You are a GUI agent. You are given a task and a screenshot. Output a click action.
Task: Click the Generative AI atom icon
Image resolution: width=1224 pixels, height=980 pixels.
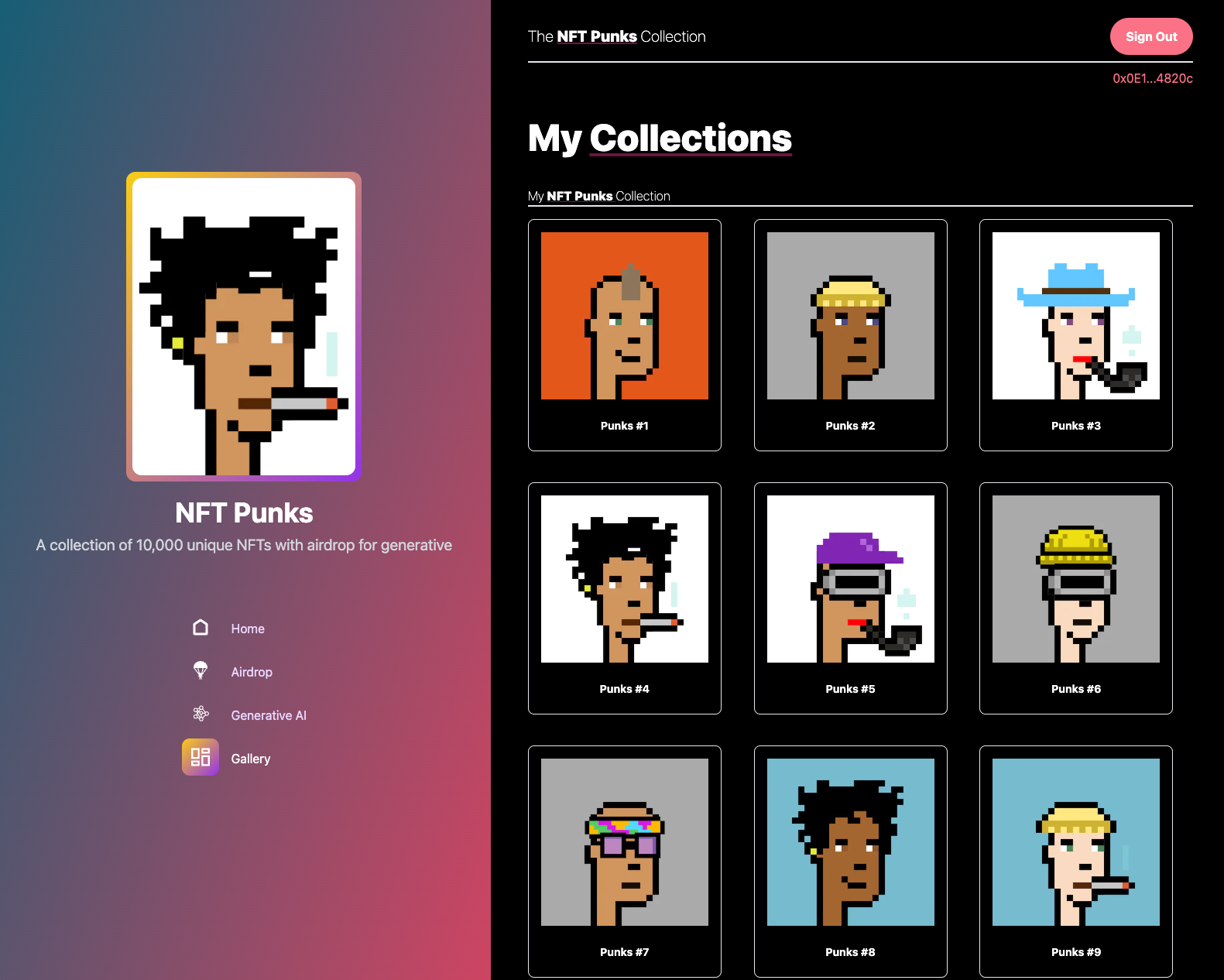[x=201, y=714]
